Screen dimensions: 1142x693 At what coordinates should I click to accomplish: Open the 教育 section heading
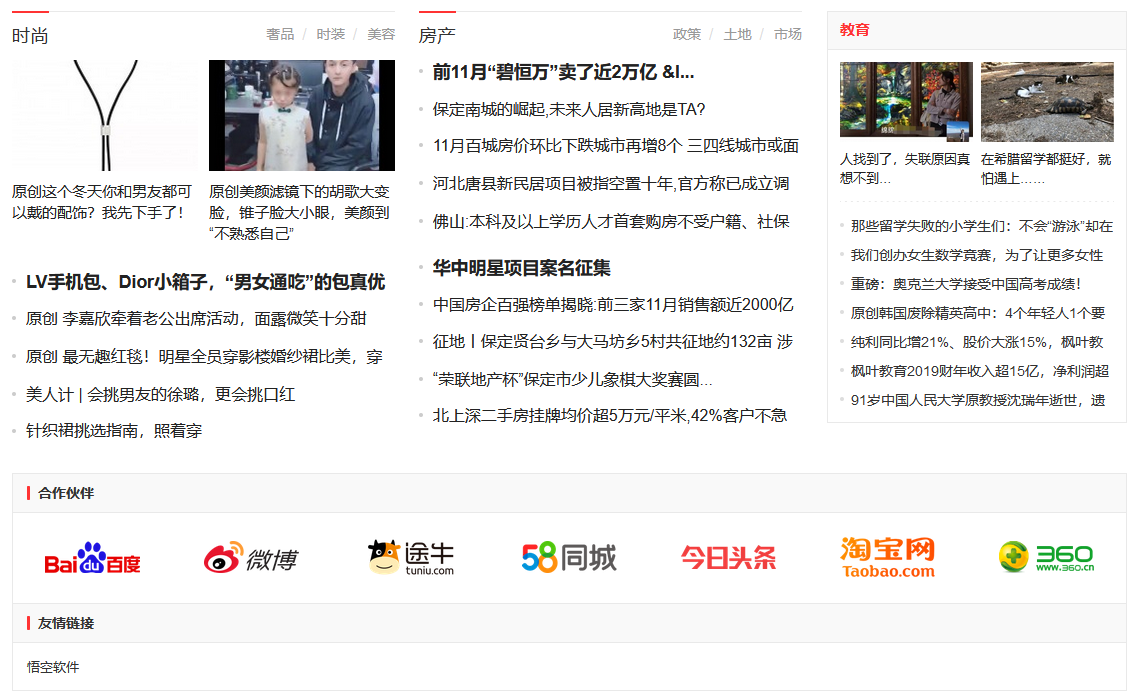coord(854,30)
